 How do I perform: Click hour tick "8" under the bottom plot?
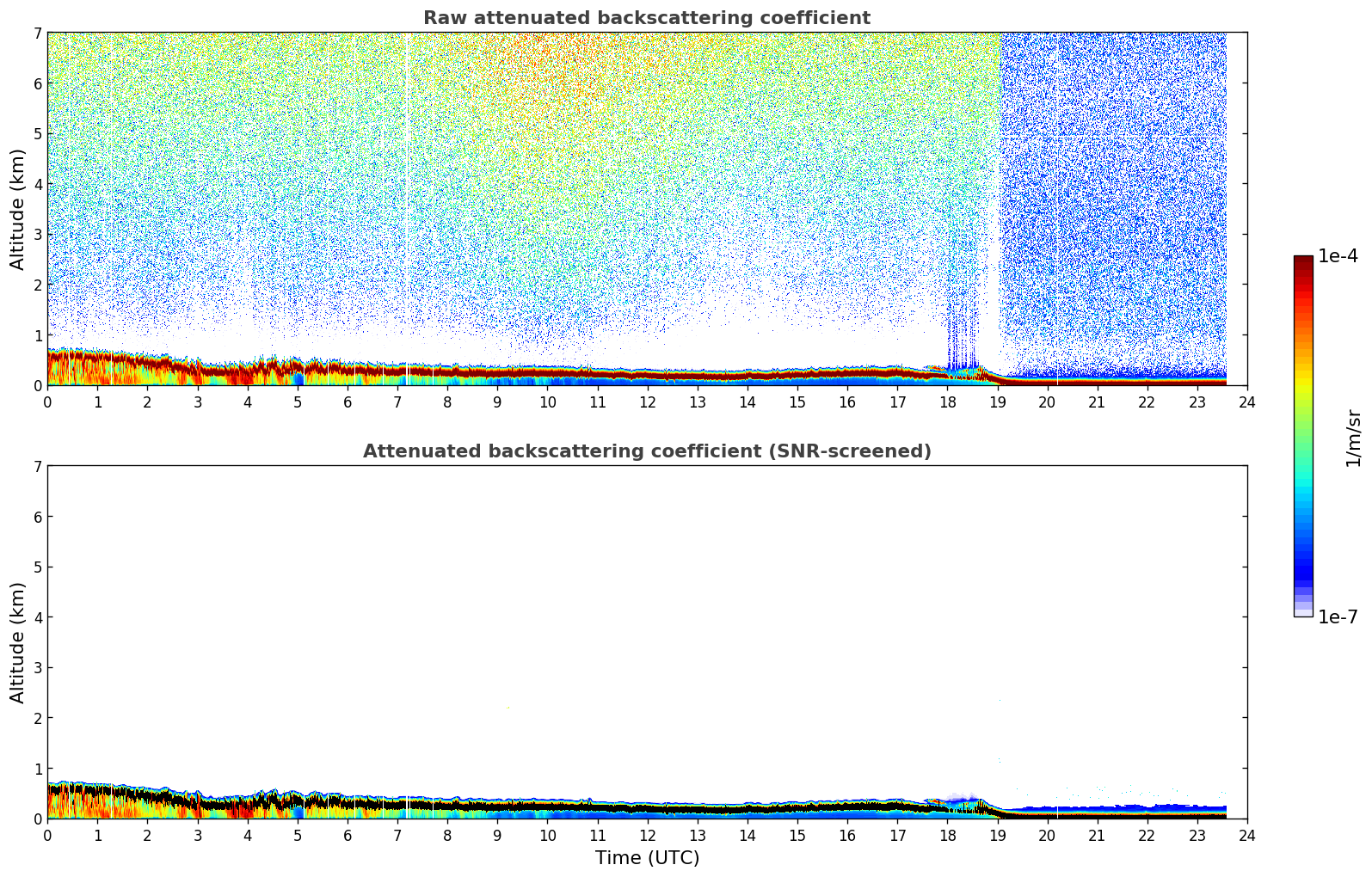(447, 835)
